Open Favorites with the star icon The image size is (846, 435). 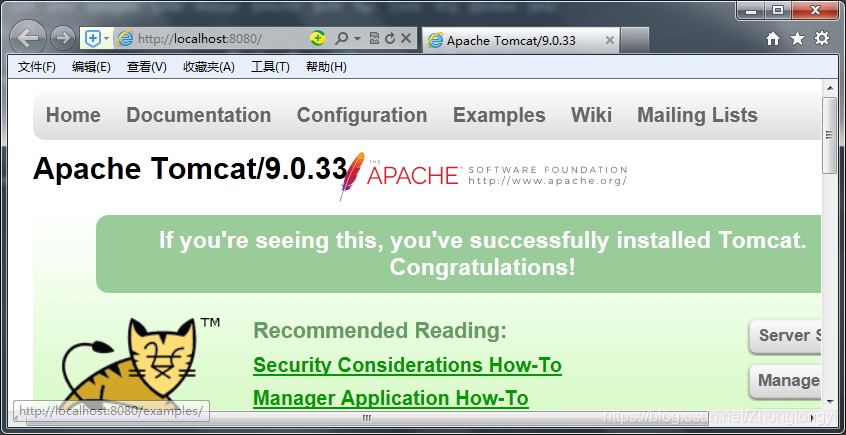(x=797, y=38)
